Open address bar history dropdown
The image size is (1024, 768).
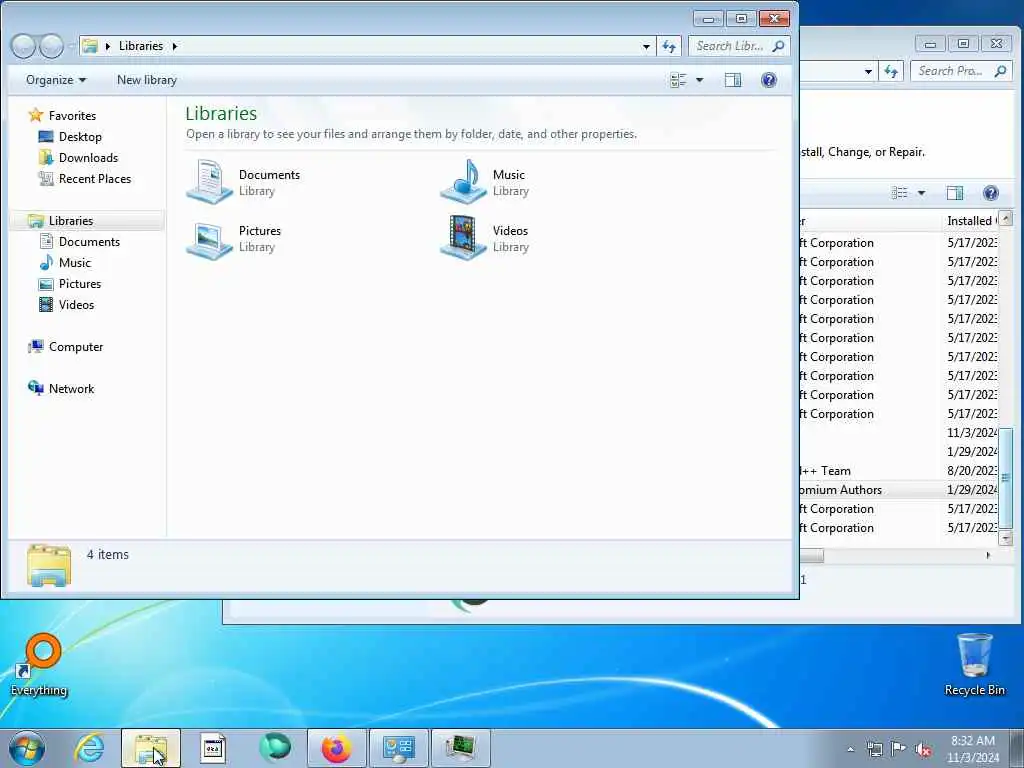click(646, 46)
